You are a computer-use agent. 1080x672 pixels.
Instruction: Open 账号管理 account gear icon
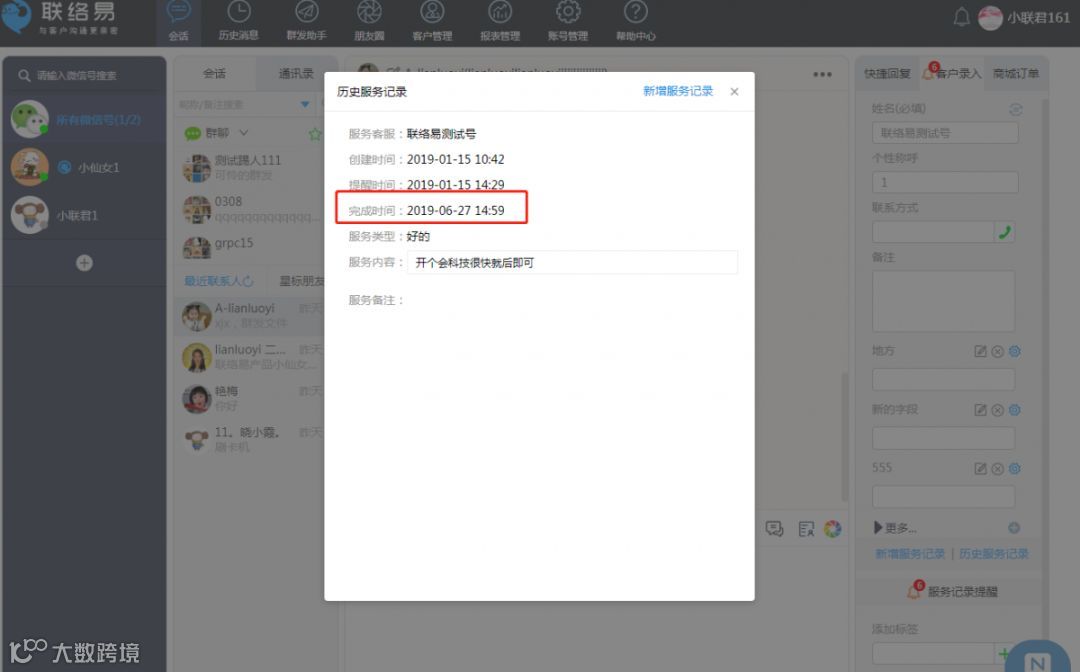[x=568, y=12]
